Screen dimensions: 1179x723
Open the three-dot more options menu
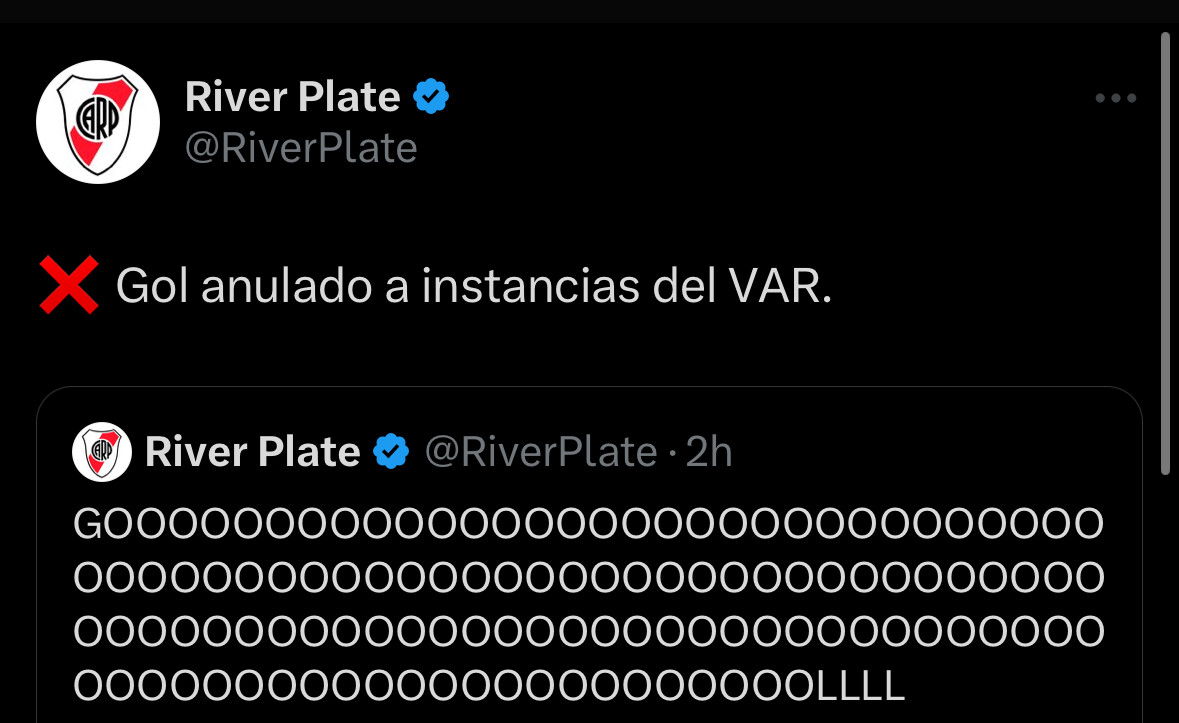[x=1115, y=98]
